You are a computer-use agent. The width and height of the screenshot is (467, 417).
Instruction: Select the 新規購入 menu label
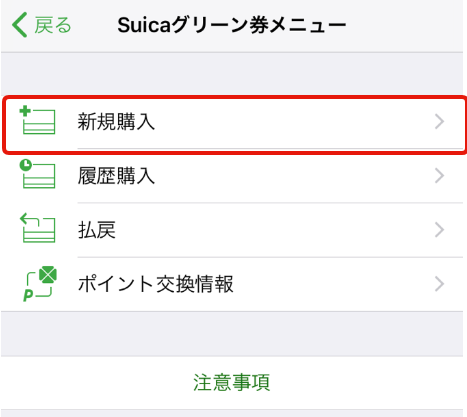(116, 122)
